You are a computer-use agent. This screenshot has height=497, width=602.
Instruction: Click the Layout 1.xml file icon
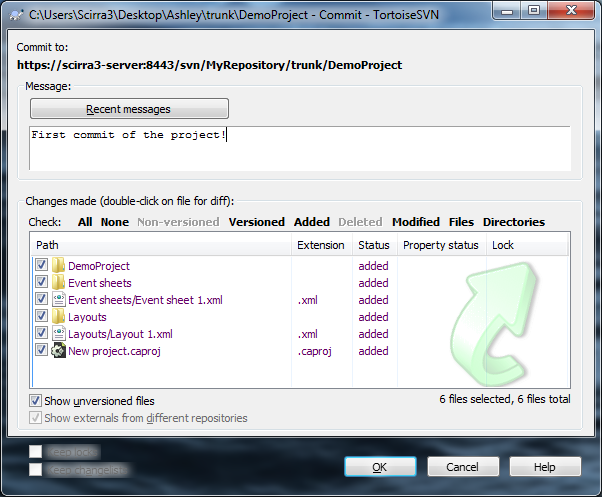(x=58, y=334)
